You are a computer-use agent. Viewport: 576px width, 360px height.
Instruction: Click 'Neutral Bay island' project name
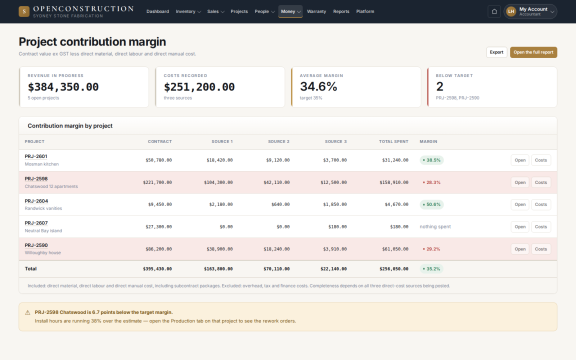click(43, 231)
